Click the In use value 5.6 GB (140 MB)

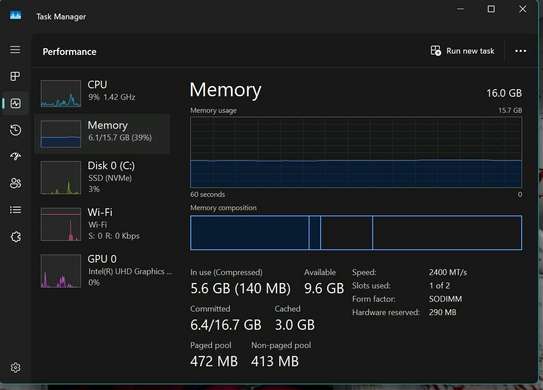pos(240,288)
